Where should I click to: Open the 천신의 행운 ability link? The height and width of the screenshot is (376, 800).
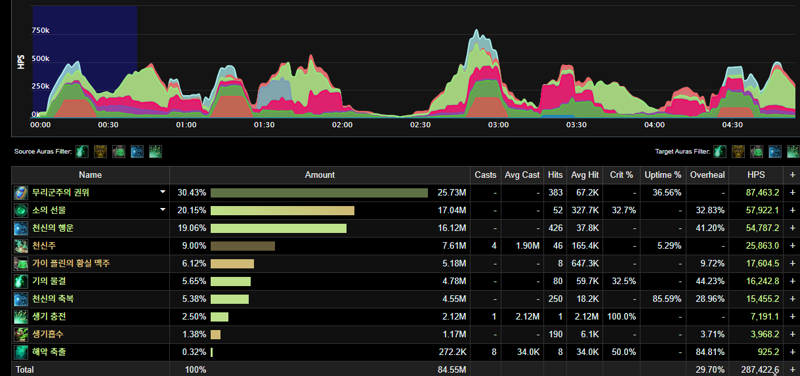tap(53, 228)
